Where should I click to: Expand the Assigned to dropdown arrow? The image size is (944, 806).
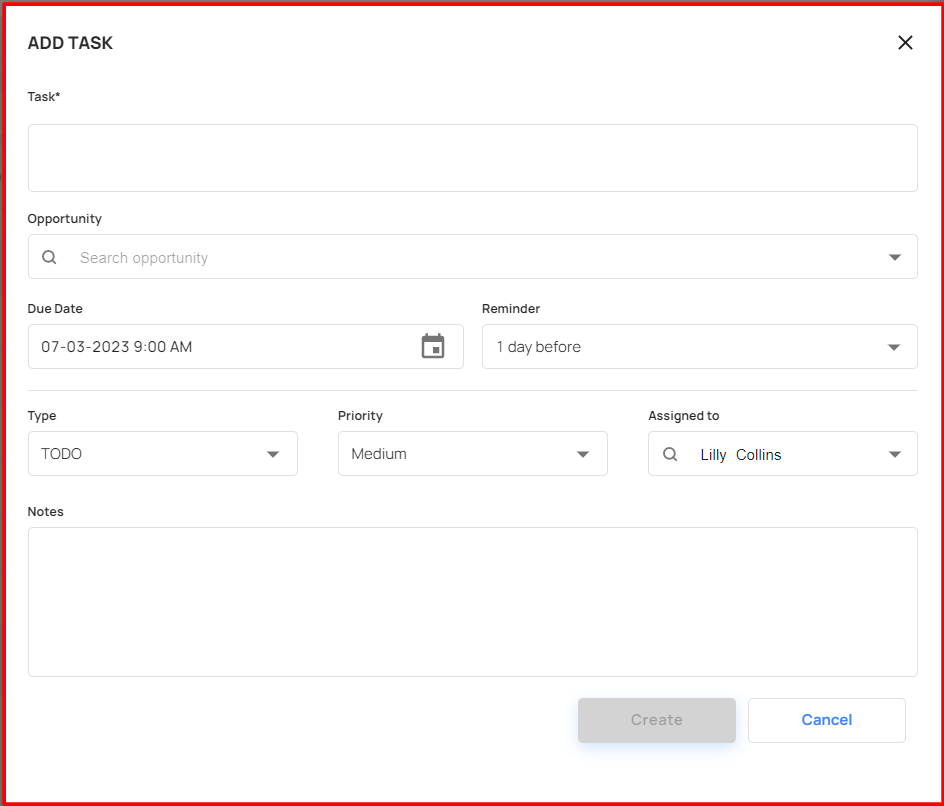[x=895, y=454]
